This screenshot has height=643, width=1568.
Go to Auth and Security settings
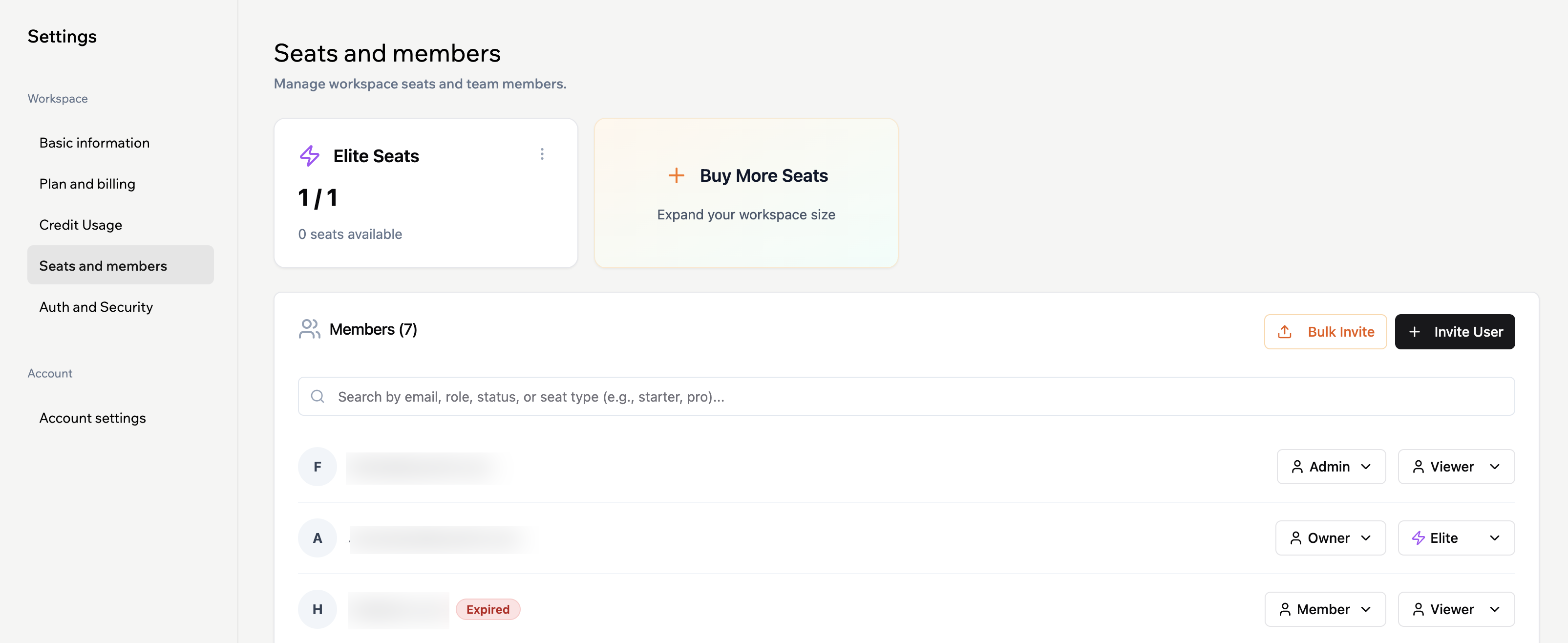tap(96, 307)
